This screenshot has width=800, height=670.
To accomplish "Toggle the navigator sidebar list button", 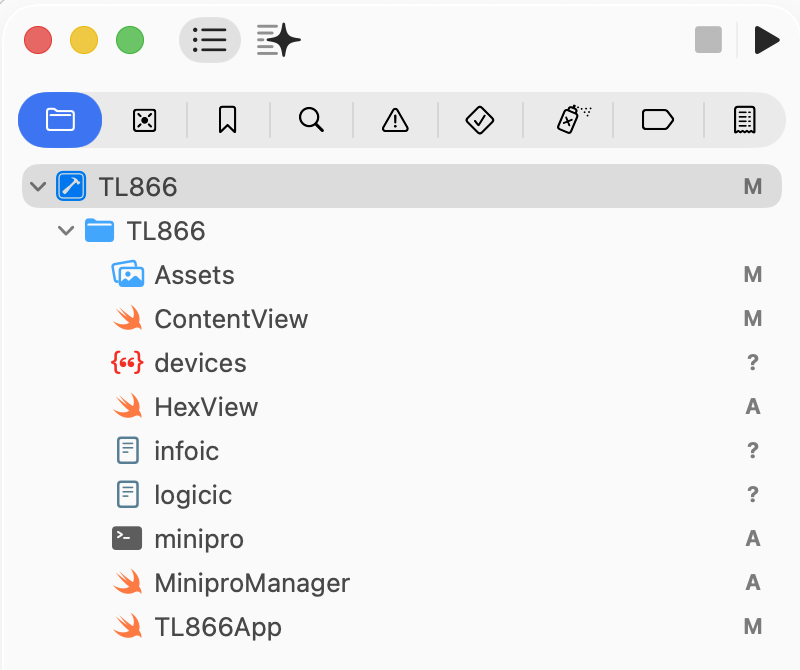I will (x=209, y=40).
